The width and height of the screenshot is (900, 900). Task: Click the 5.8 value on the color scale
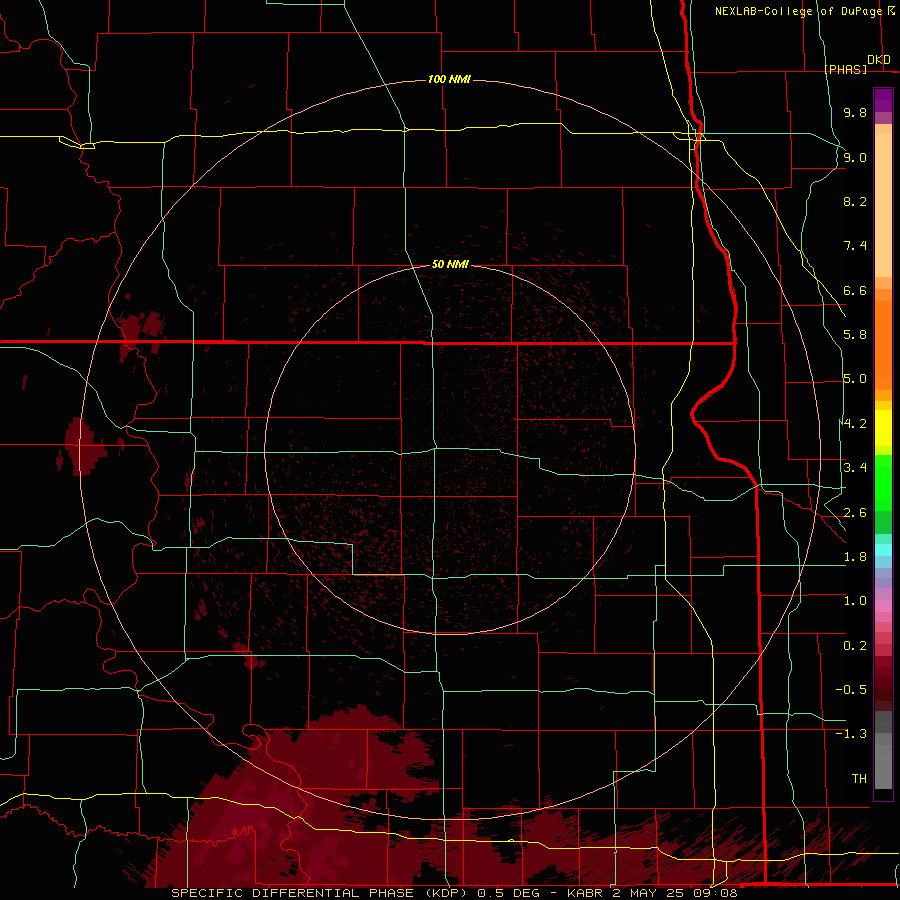(855, 335)
